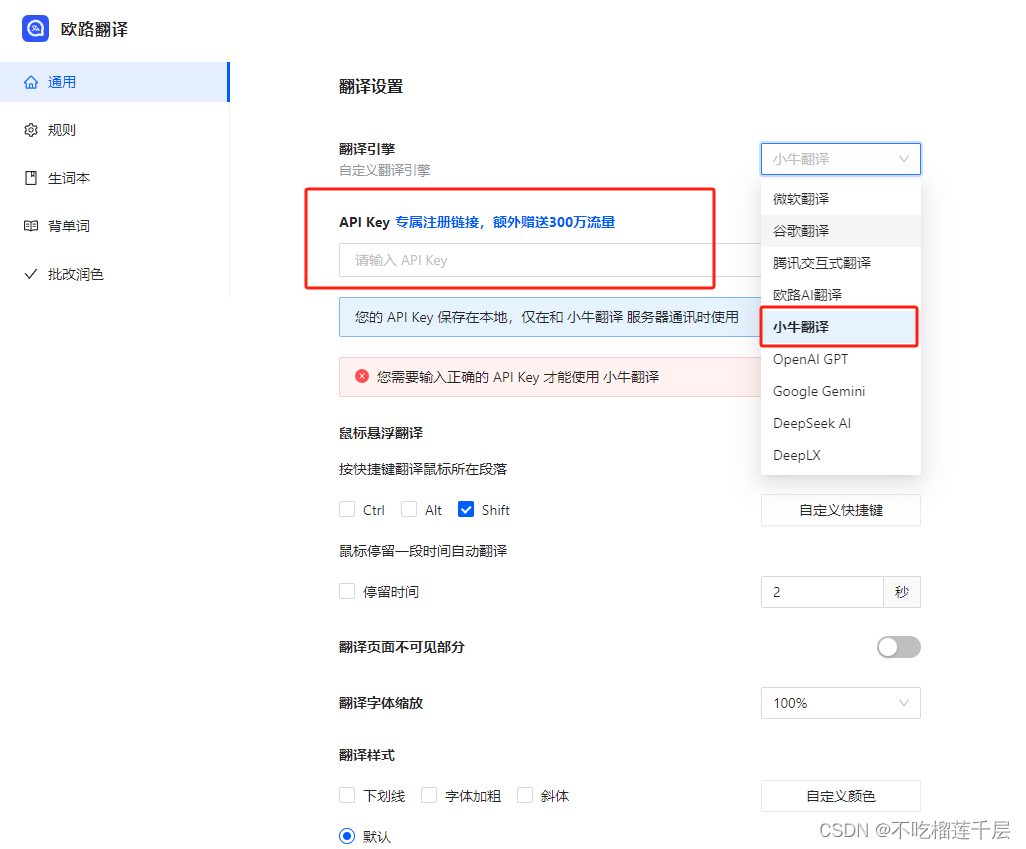This screenshot has height=849, width=1026.
Task: Click the red error icon in the API Key warning
Action: (362, 376)
